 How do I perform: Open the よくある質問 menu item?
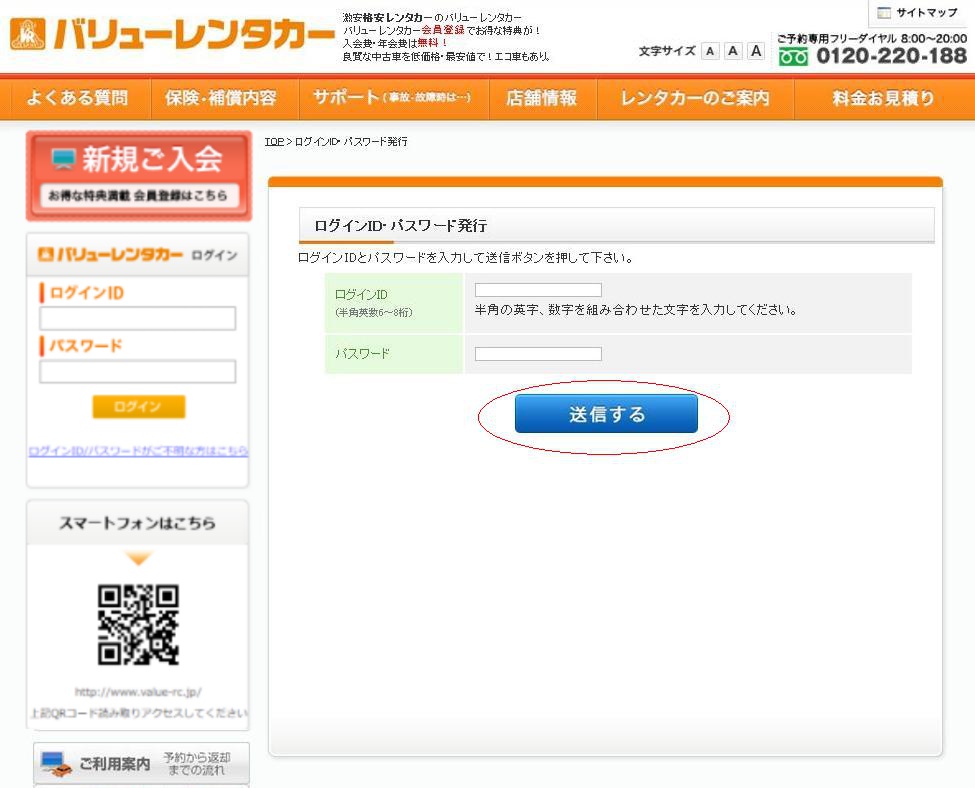pos(77,98)
